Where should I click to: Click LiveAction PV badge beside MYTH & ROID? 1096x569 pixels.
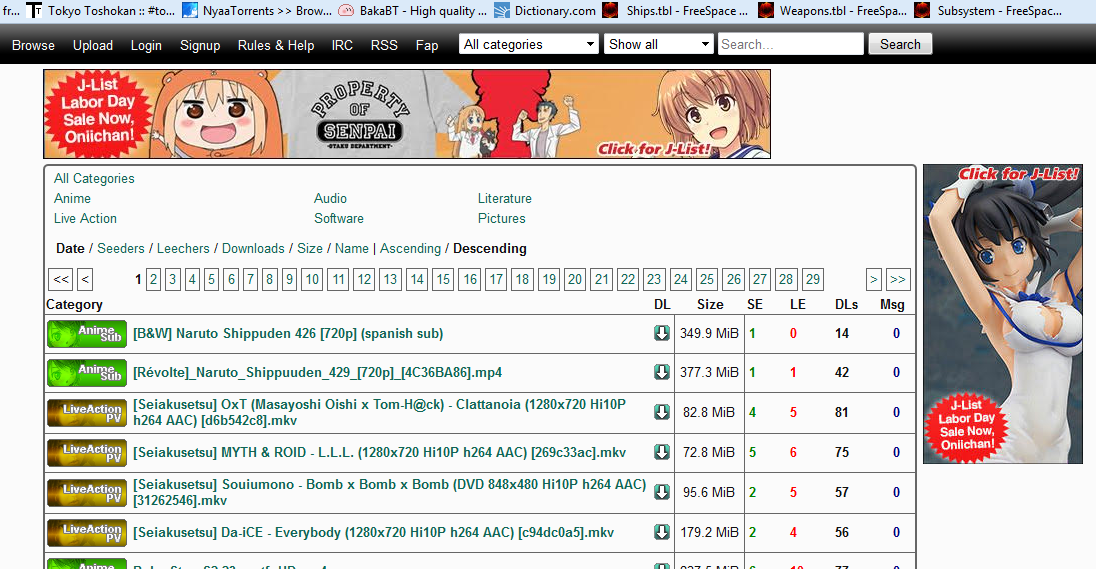[x=87, y=452]
